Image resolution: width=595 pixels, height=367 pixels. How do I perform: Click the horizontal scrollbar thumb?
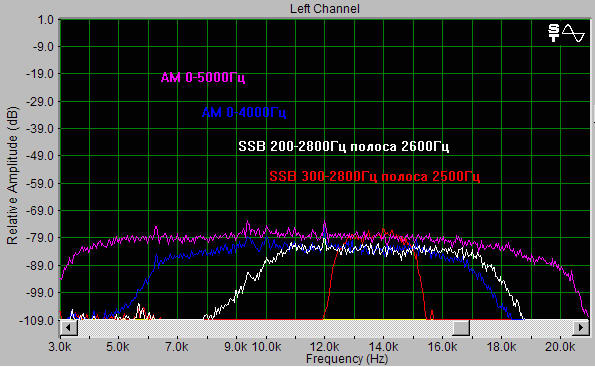click(x=461, y=328)
